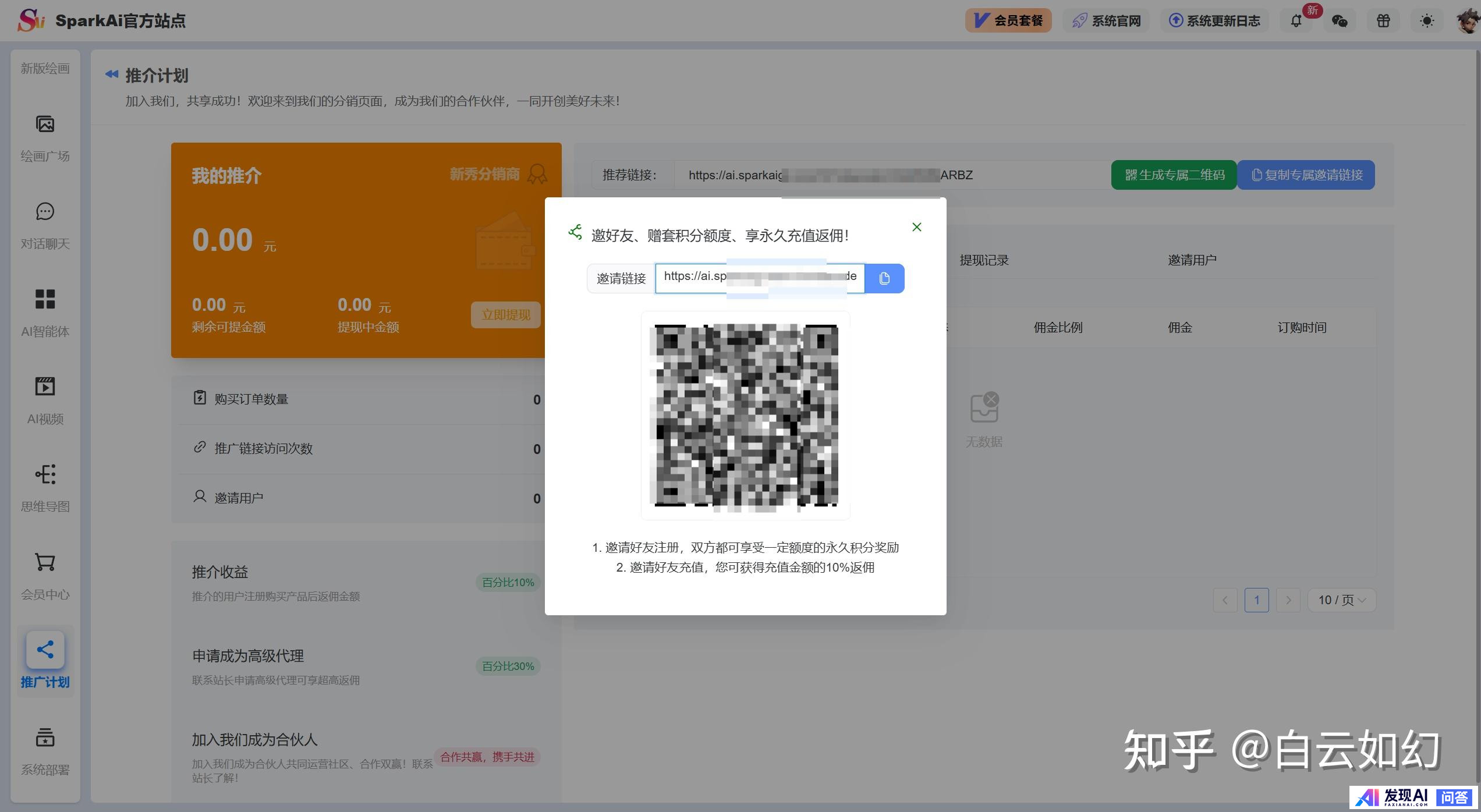The image size is (1481, 812).
Task: Open 系统部署 in sidebar
Action: [x=45, y=752]
